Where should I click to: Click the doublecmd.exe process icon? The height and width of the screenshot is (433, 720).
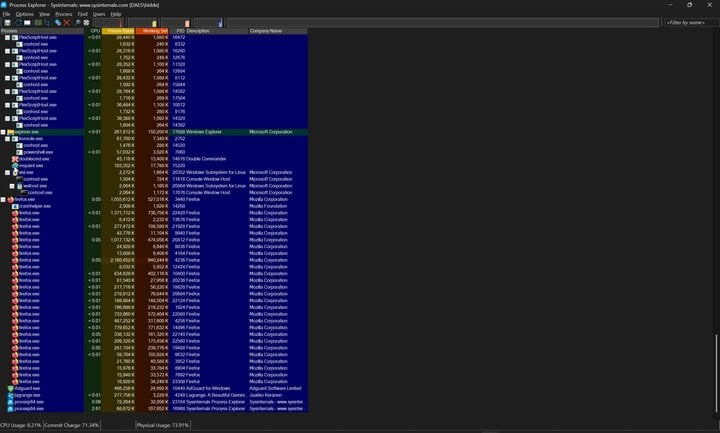click(15, 159)
